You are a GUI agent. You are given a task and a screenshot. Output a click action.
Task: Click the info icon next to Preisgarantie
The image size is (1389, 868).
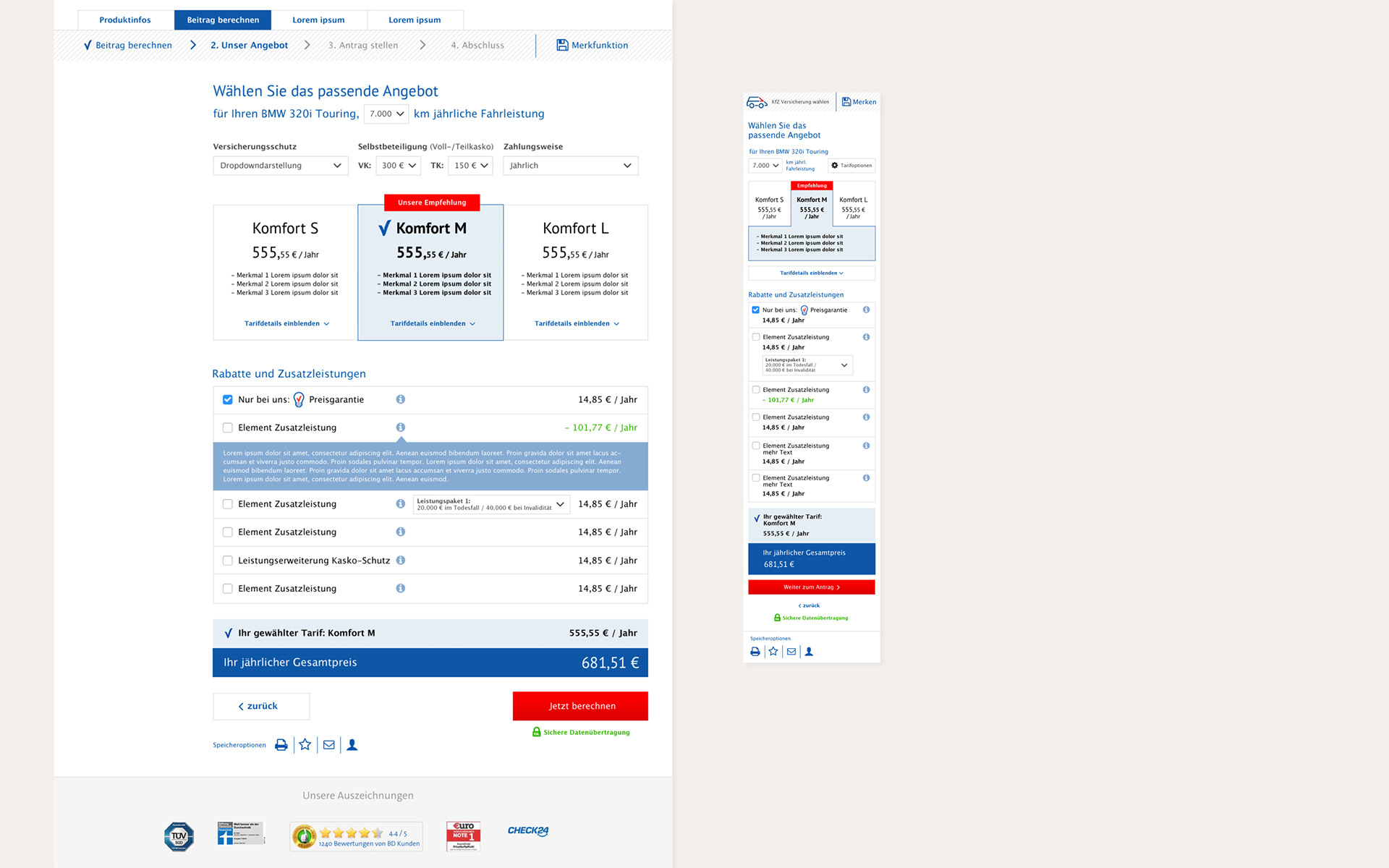point(400,399)
